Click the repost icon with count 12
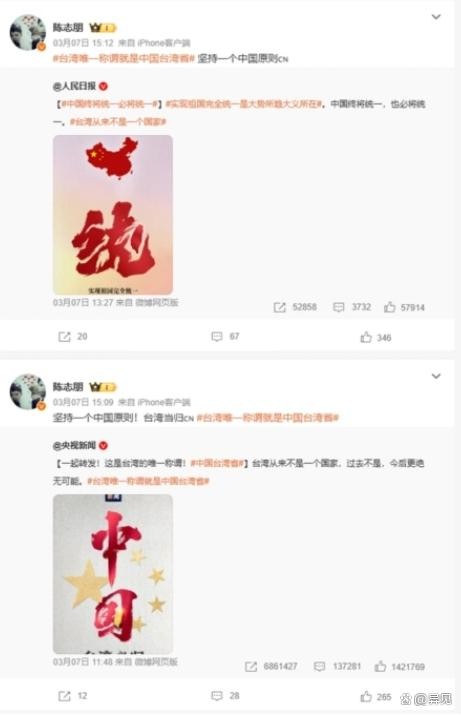This screenshot has width=461, height=715. click(64, 696)
